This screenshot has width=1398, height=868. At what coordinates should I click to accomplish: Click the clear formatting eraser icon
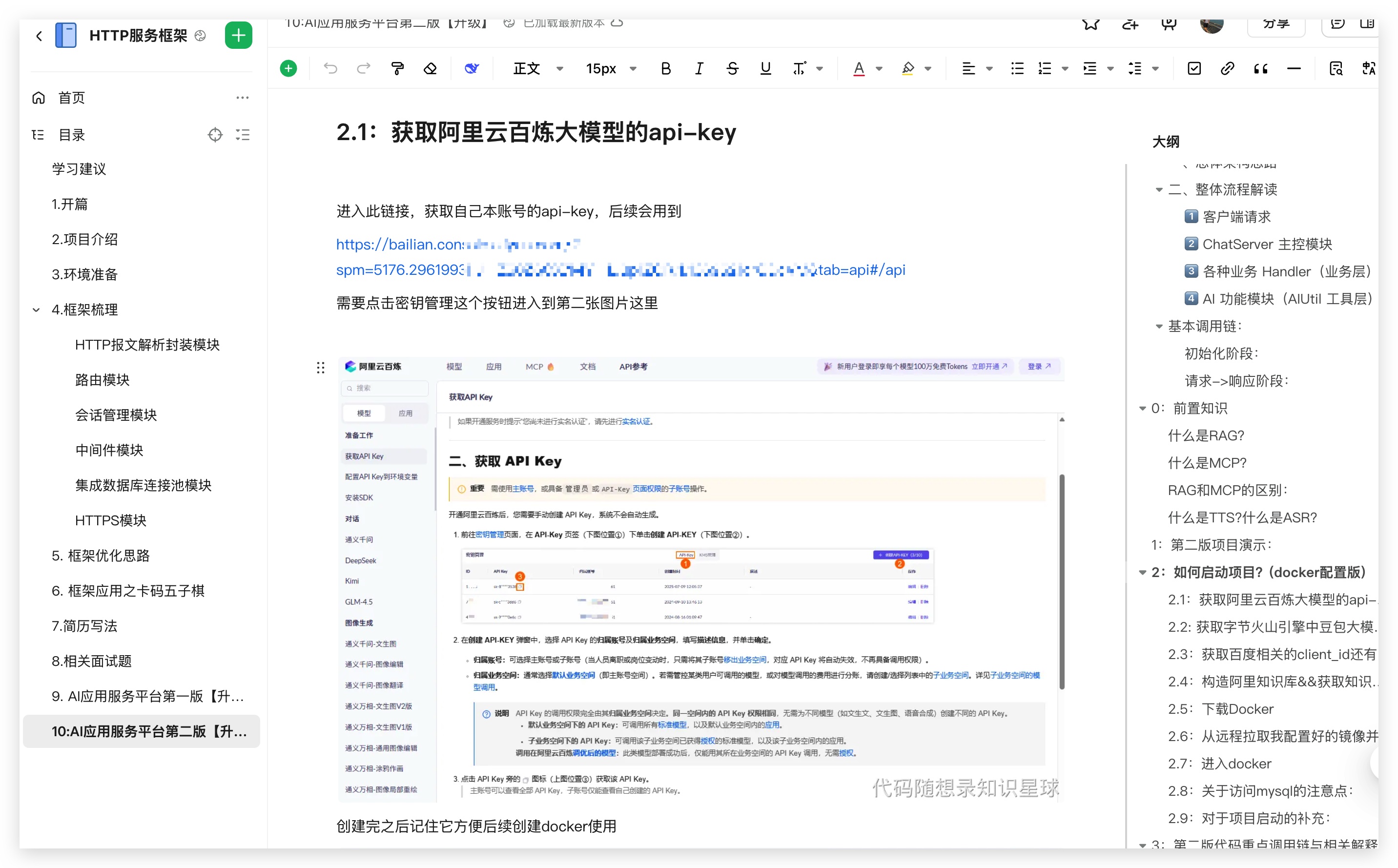click(430, 69)
